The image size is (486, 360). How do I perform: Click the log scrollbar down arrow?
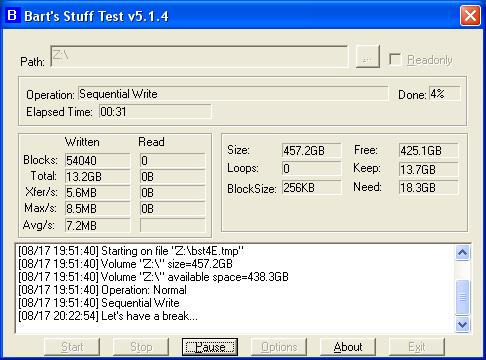pos(462,324)
